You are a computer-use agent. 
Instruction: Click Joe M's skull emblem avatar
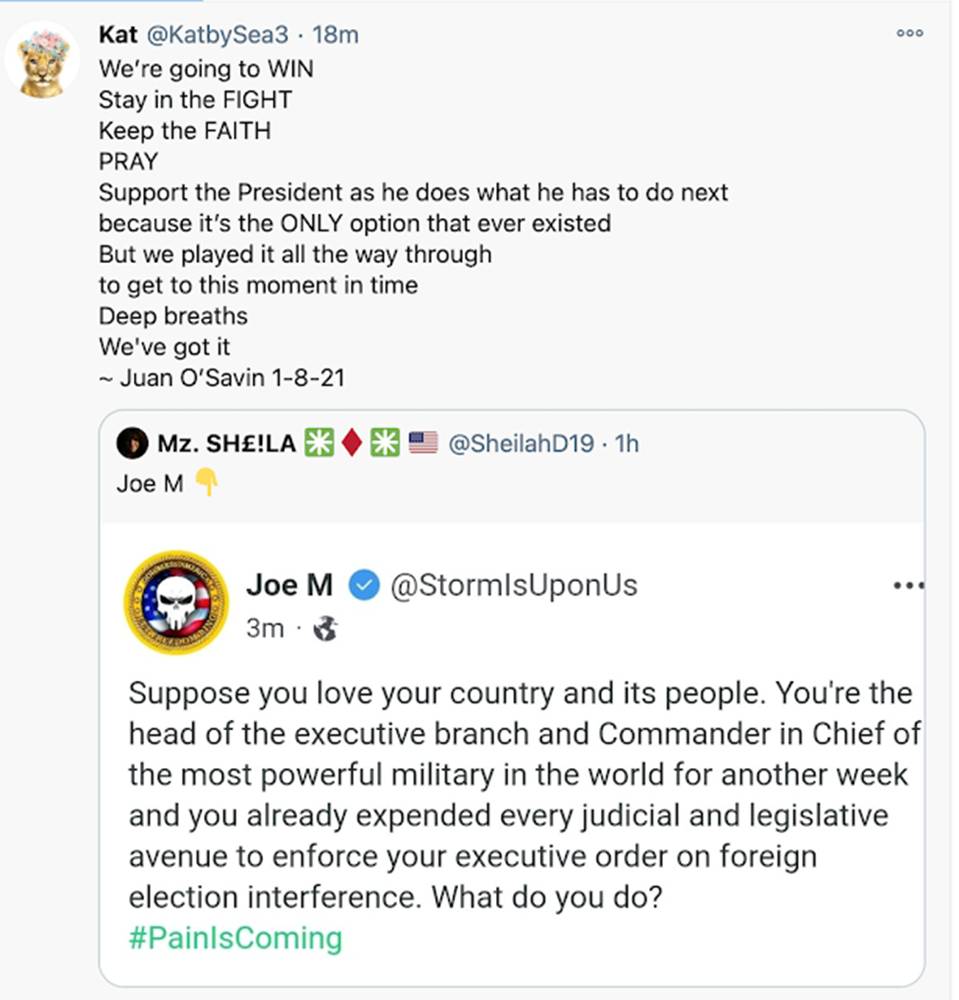pos(175,602)
